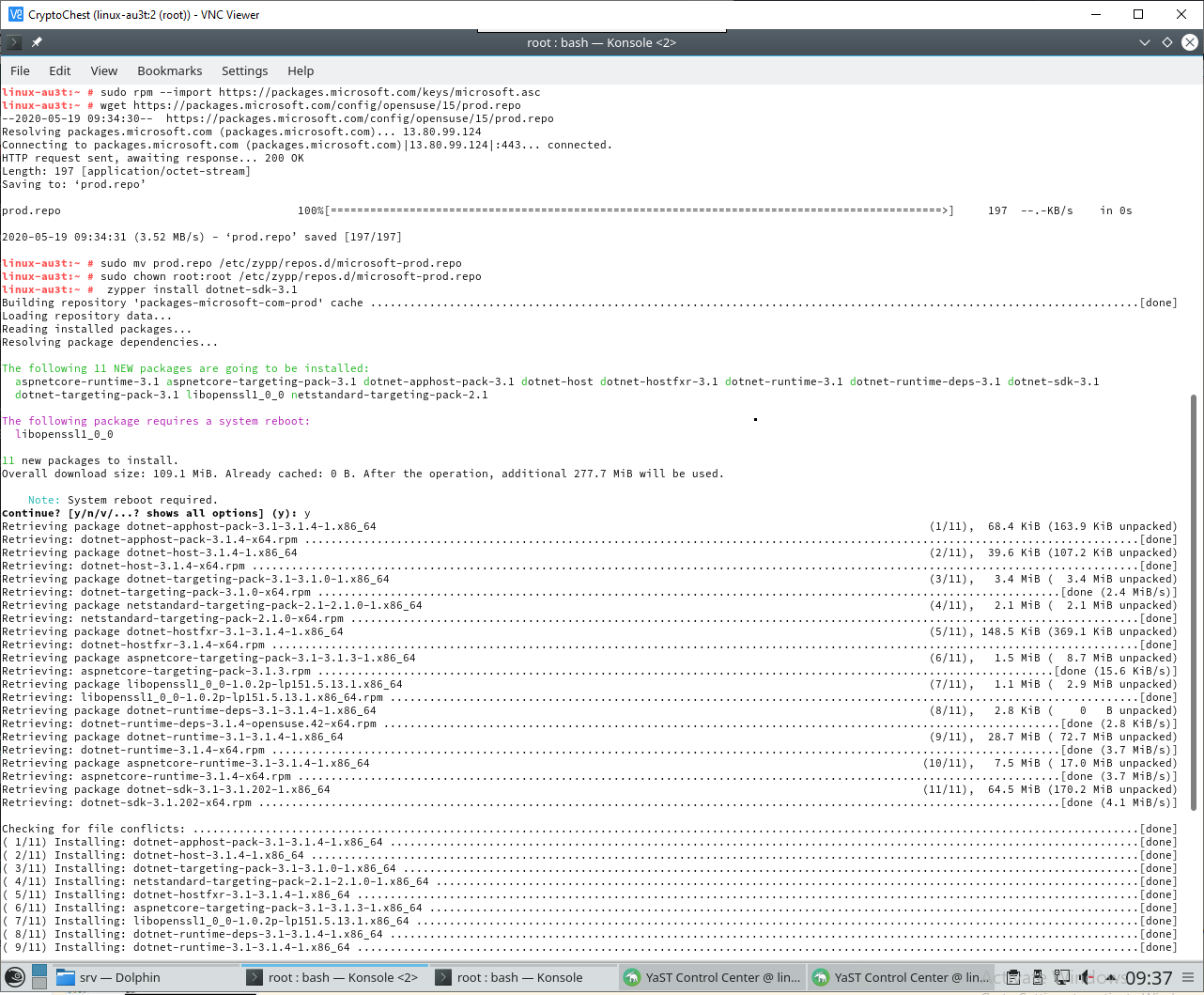Click the 'Building repository' cache line

click(589, 303)
